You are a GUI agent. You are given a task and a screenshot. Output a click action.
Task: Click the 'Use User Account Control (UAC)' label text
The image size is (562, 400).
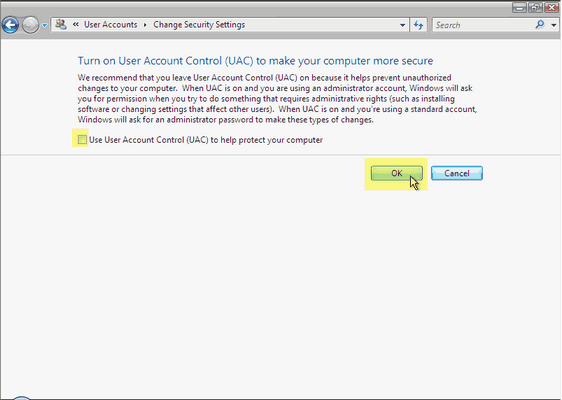pos(206,140)
